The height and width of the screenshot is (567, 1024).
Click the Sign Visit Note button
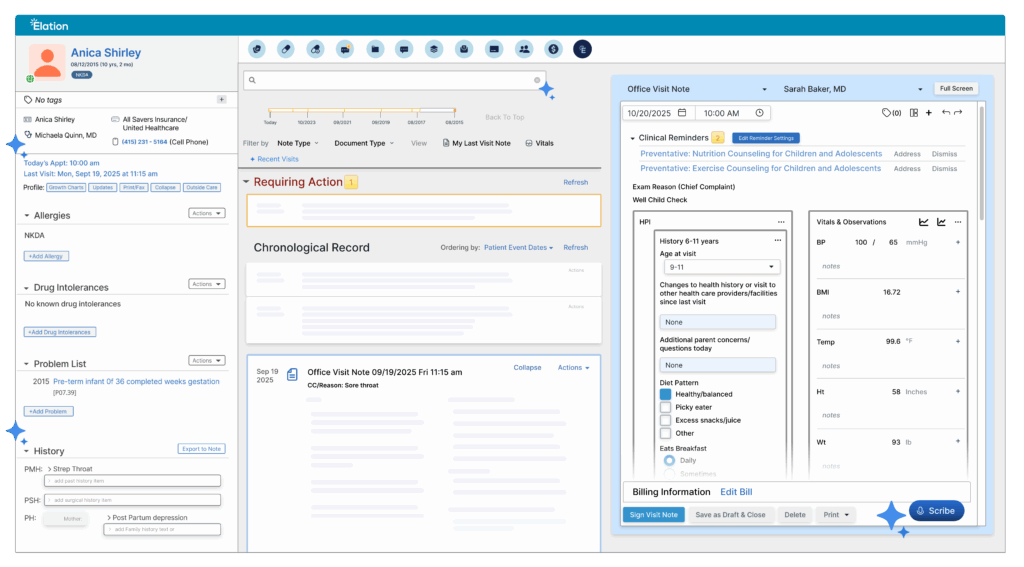click(653, 515)
